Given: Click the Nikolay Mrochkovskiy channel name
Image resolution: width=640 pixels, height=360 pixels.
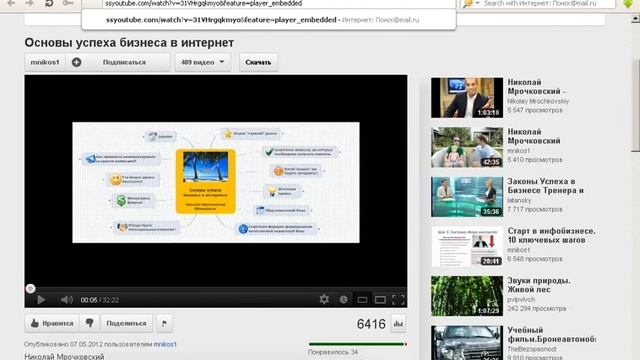Looking at the screenshot, I should click(x=538, y=101).
